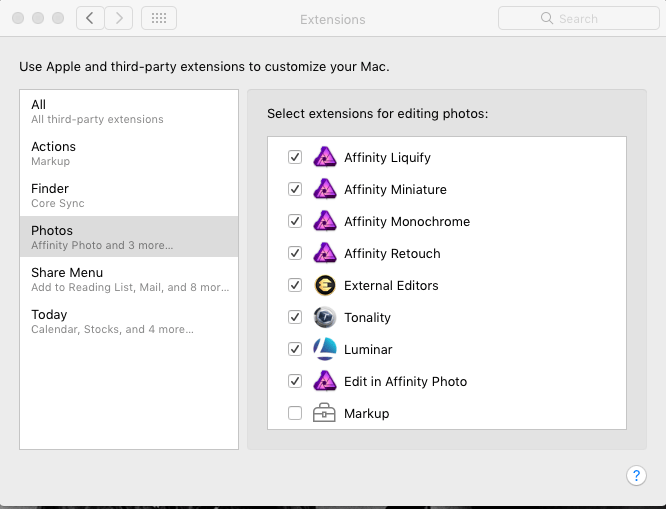The image size is (666, 509).
Task: Show all preferences grid button
Action: (x=159, y=18)
